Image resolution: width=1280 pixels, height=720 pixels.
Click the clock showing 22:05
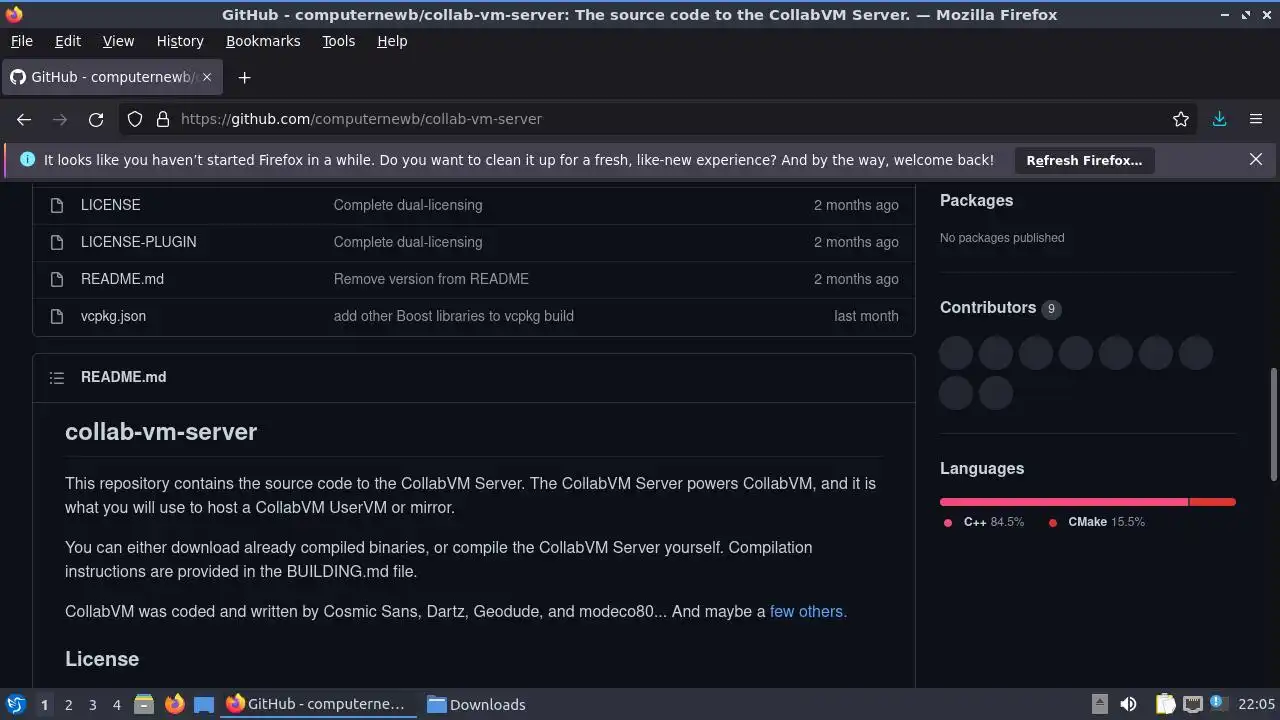tap(1257, 704)
